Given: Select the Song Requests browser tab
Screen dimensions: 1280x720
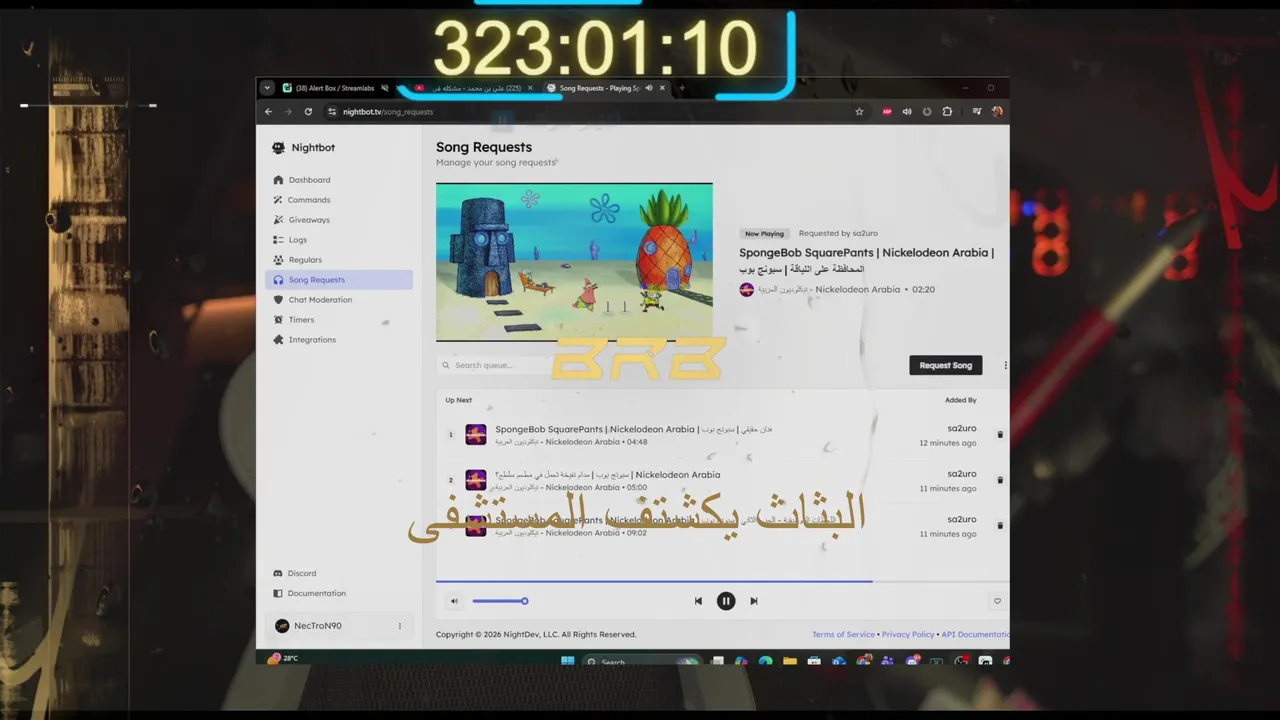Looking at the screenshot, I should (x=606, y=88).
